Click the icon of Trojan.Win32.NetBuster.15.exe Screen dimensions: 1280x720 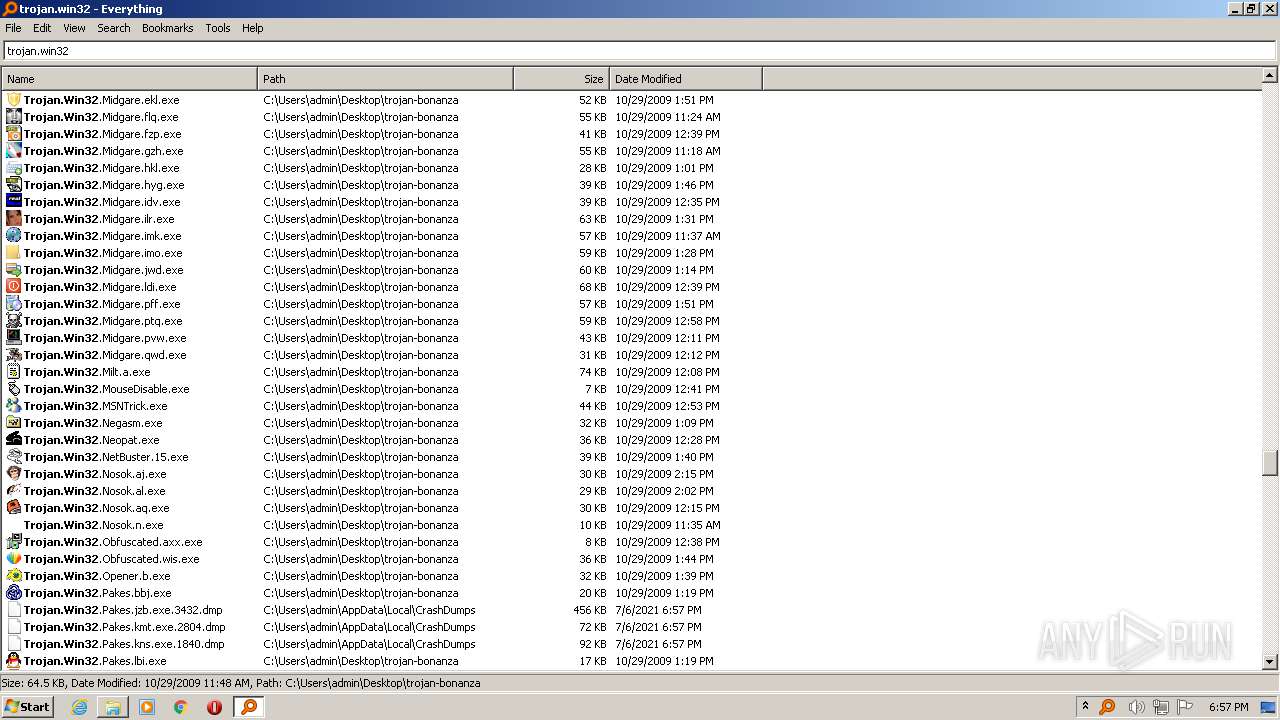(x=14, y=457)
